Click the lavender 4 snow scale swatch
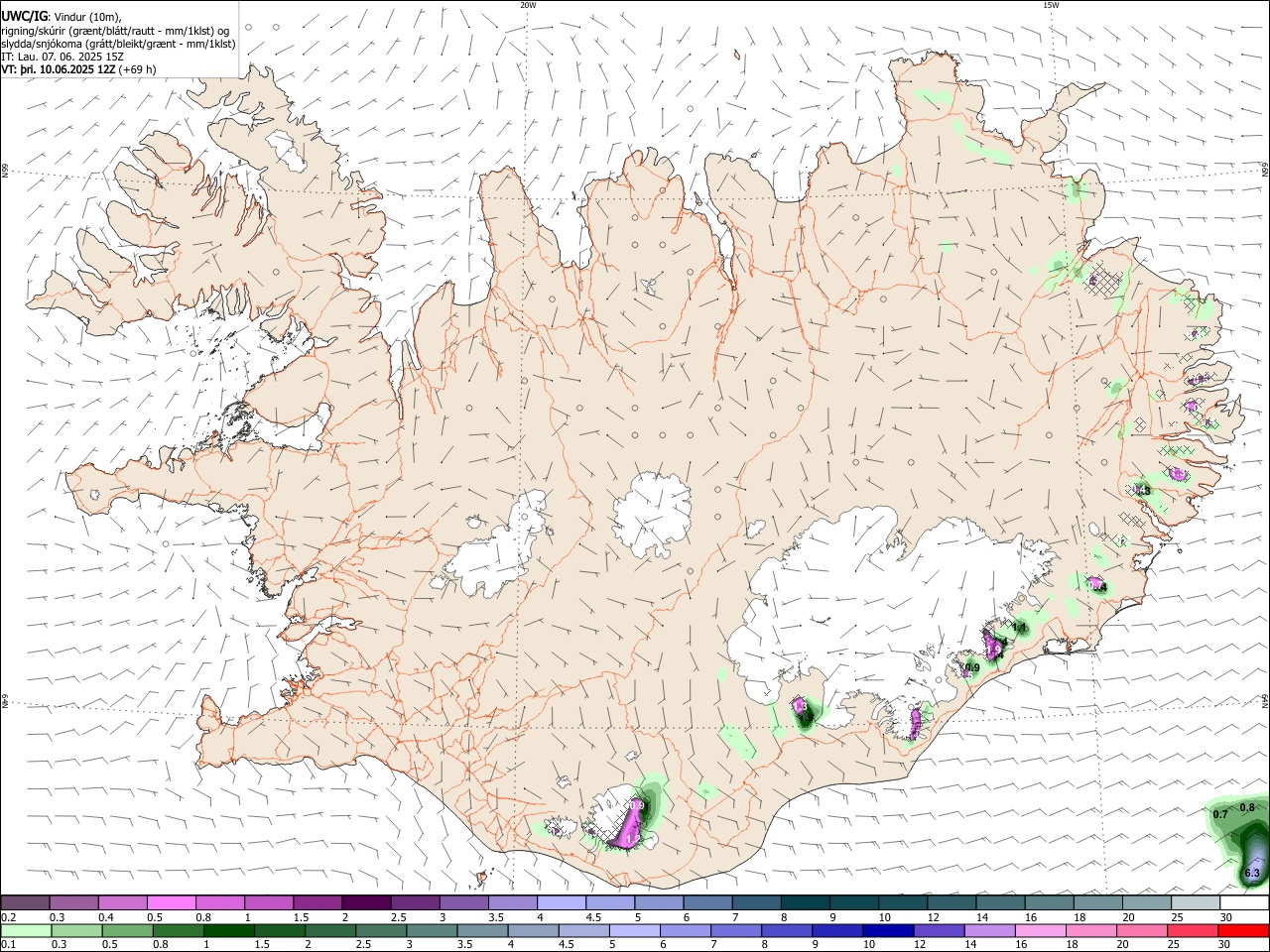This screenshot has width=1270, height=952. coord(562,902)
